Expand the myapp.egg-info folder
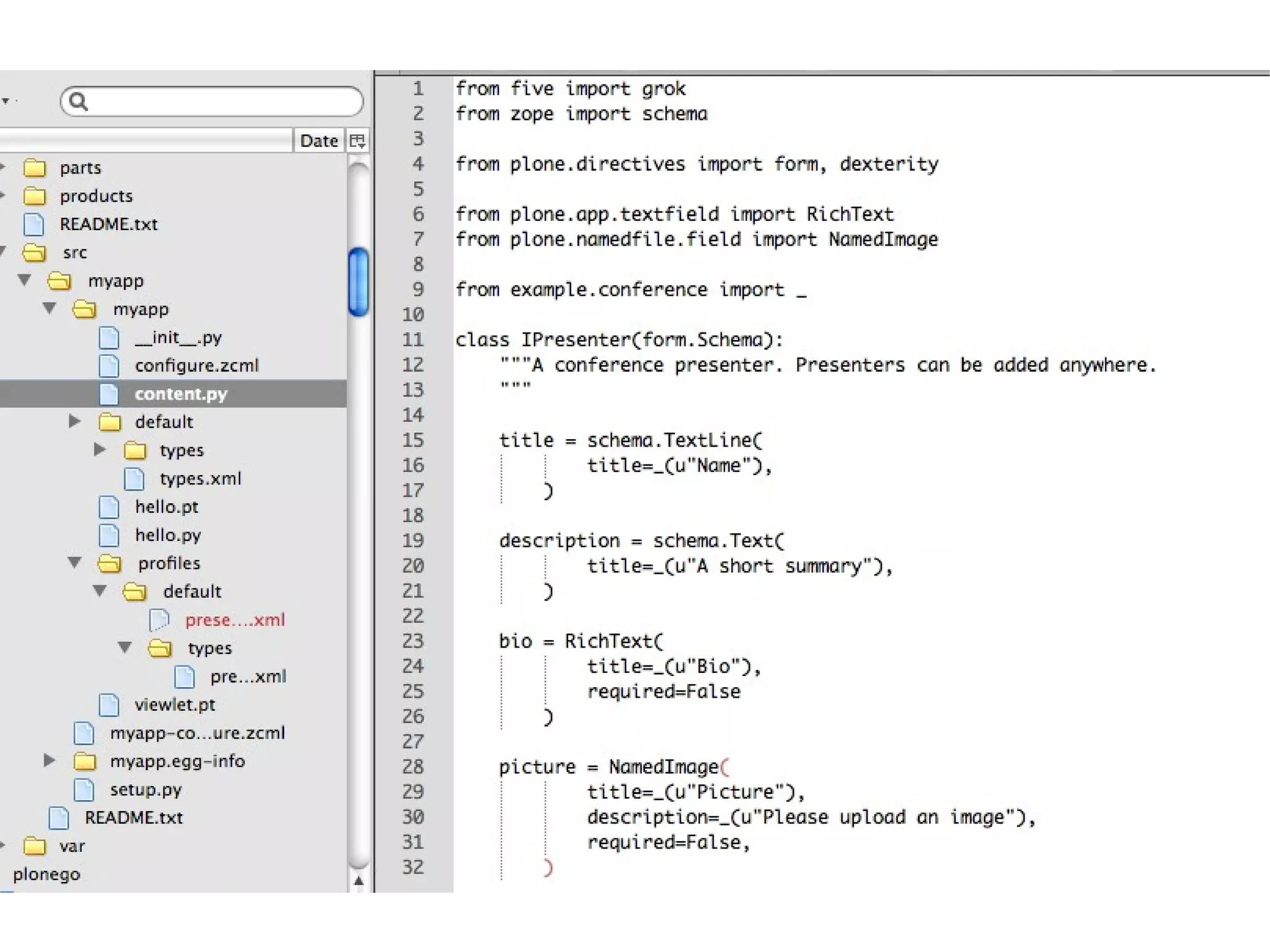The height and width of the screenshot is (952, 1270). point(50,760)
